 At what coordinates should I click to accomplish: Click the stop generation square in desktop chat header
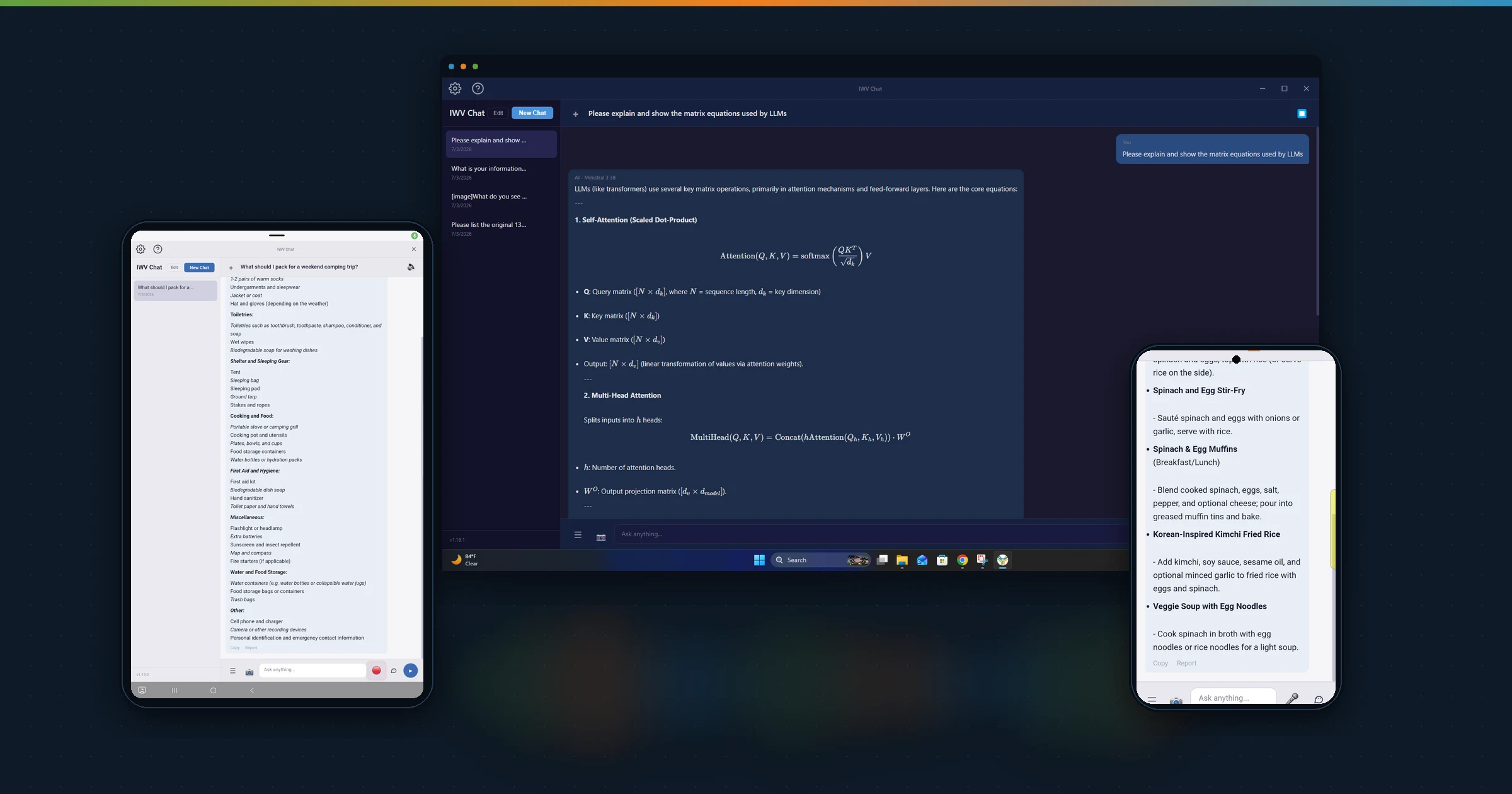tap(1302, 113)
